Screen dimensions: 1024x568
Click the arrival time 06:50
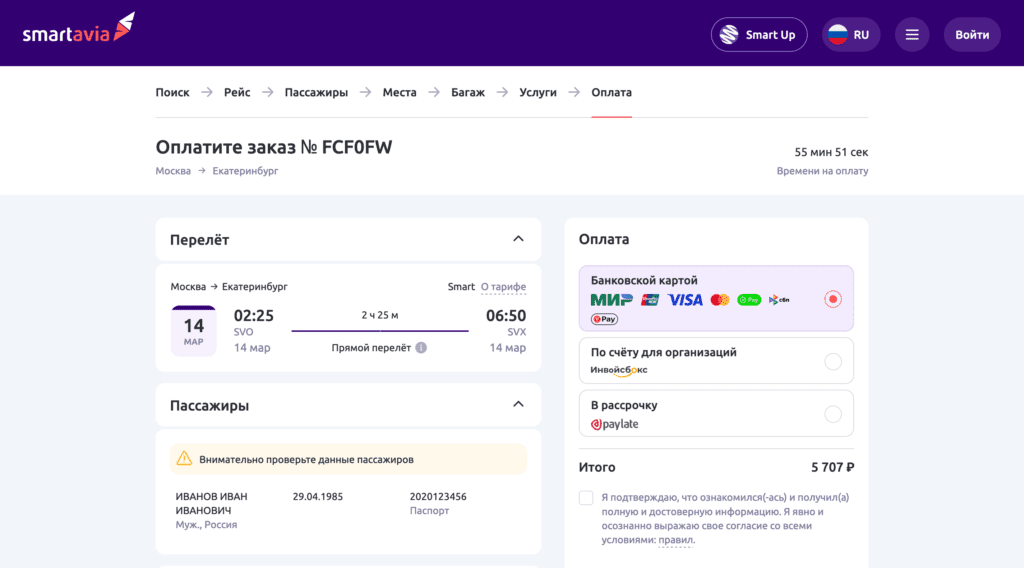coord(505,316)
